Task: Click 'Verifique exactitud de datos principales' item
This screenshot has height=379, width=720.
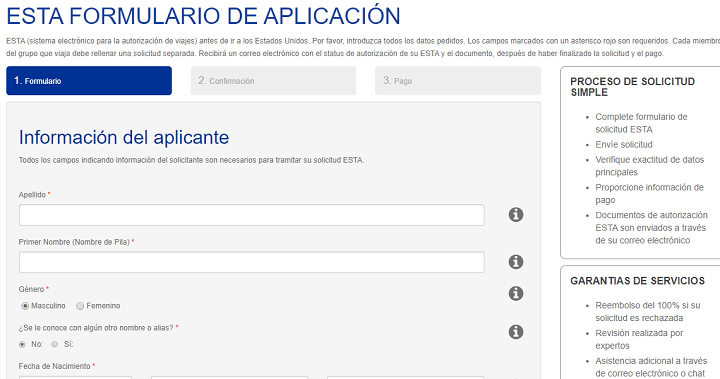Action: pos(649,166)
